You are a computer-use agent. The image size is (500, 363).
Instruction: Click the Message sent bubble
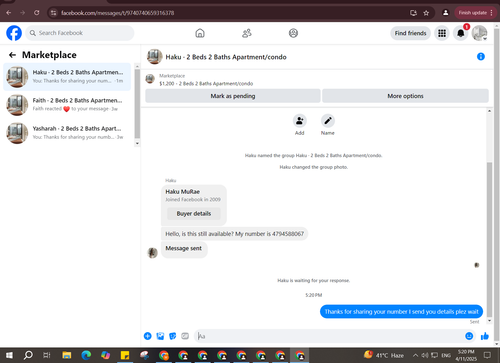(184, 249)
